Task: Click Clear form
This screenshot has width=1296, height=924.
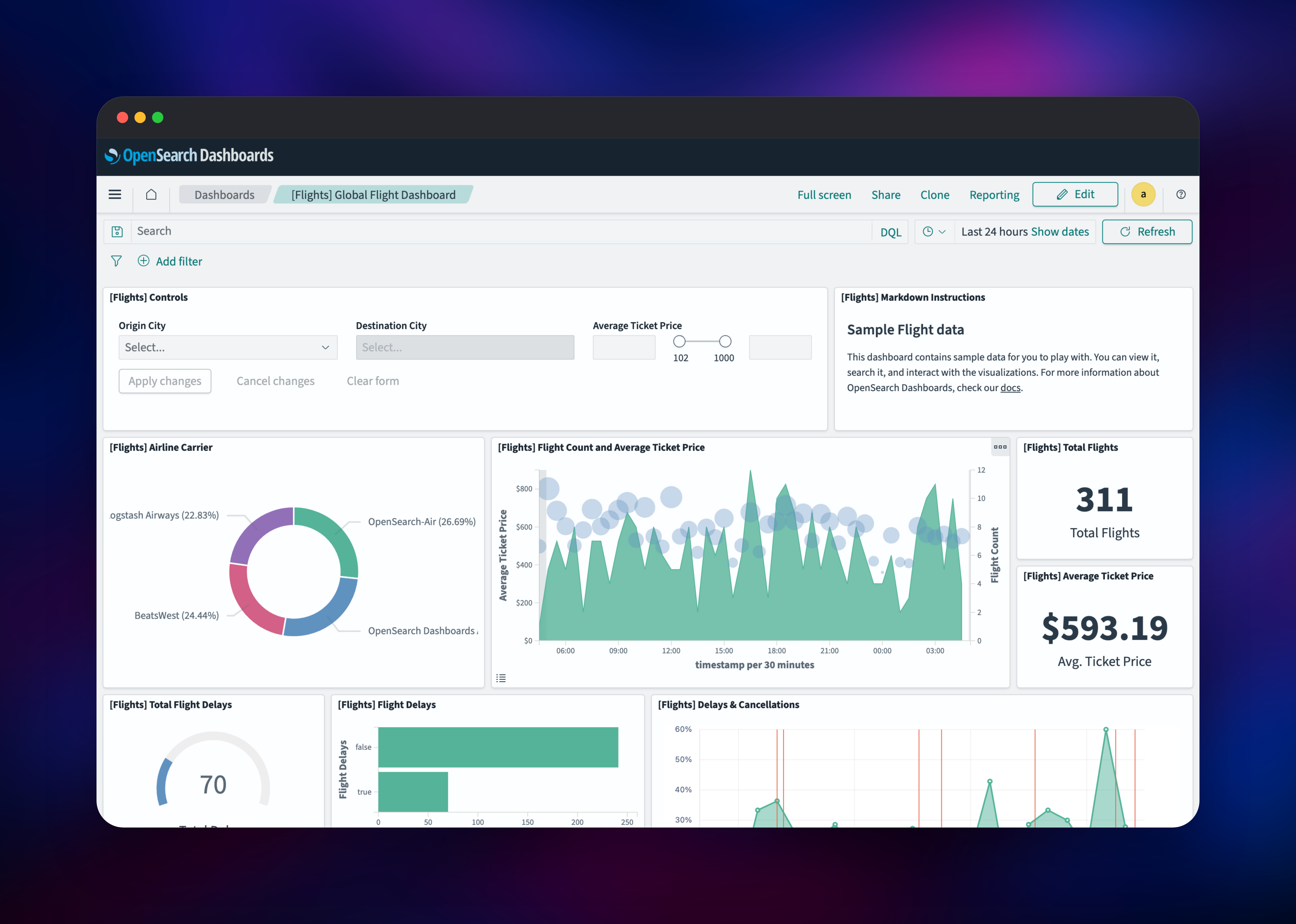Action: pos(373,381)
